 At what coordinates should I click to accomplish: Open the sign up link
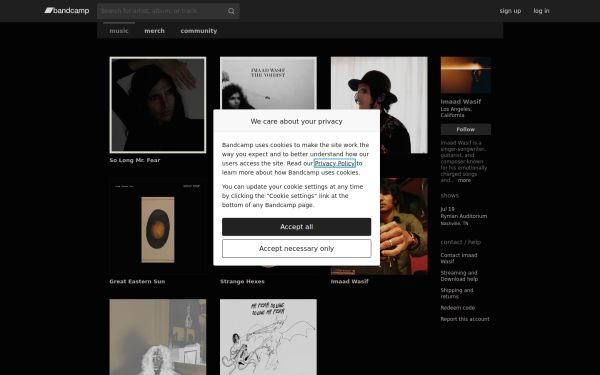point(510,11)
